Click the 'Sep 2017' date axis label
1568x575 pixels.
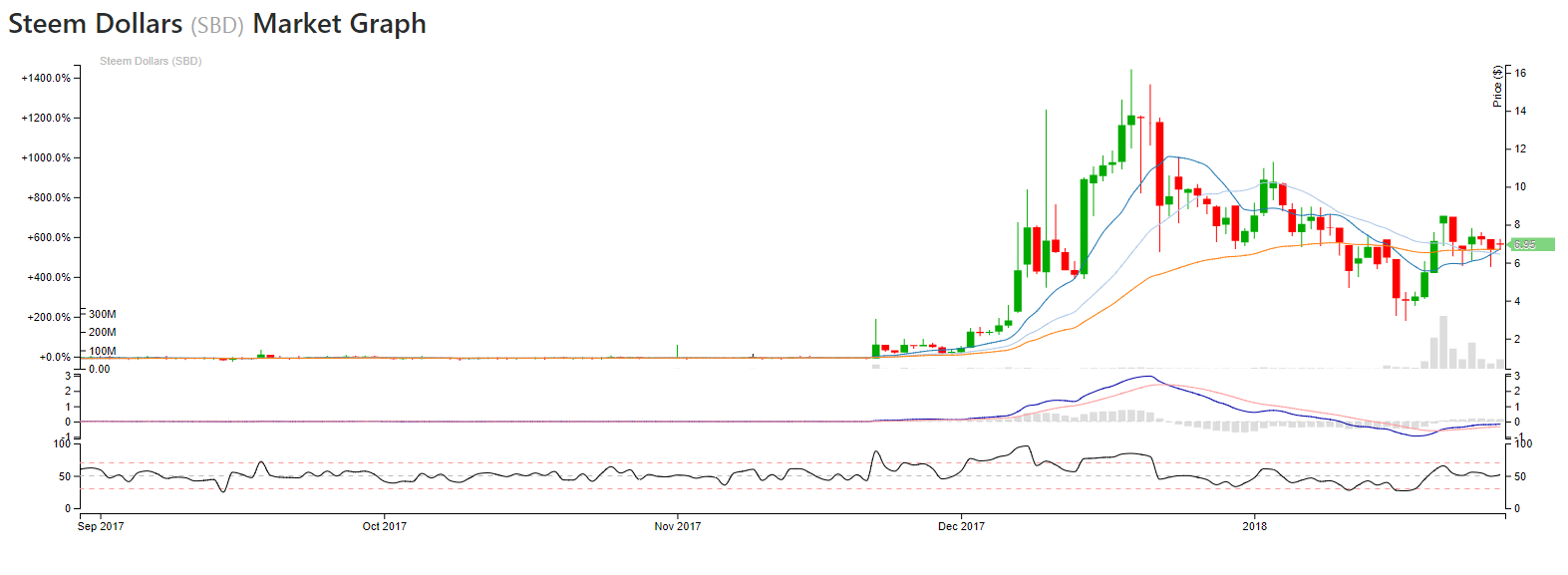click(101, 526)
